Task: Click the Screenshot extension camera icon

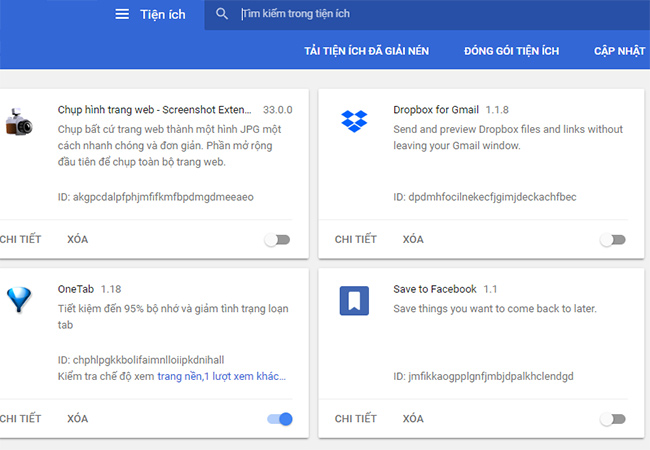Action: click(17, 123)
